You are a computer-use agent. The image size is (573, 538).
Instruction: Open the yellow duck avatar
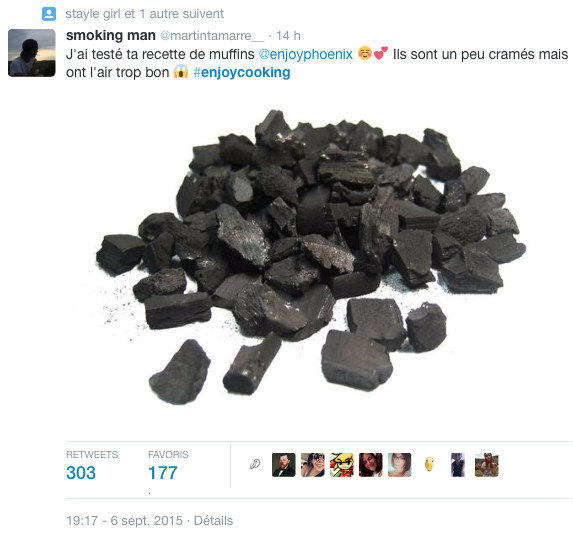[x=429, y=465]
